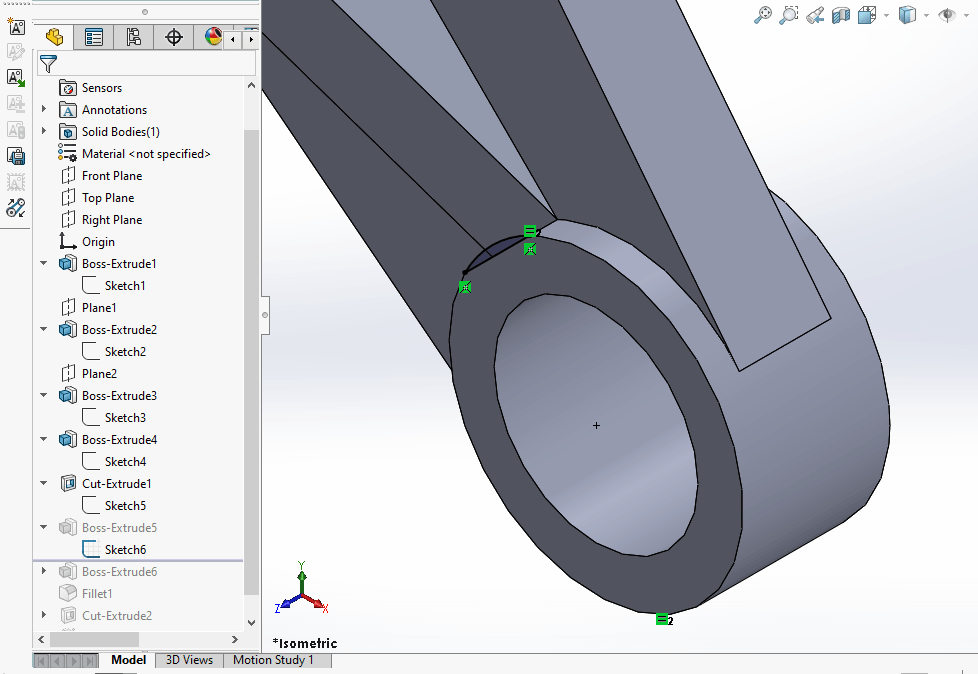
Task: Open the Display Style dropdown arrow
Action: click(x=925, y=14)
